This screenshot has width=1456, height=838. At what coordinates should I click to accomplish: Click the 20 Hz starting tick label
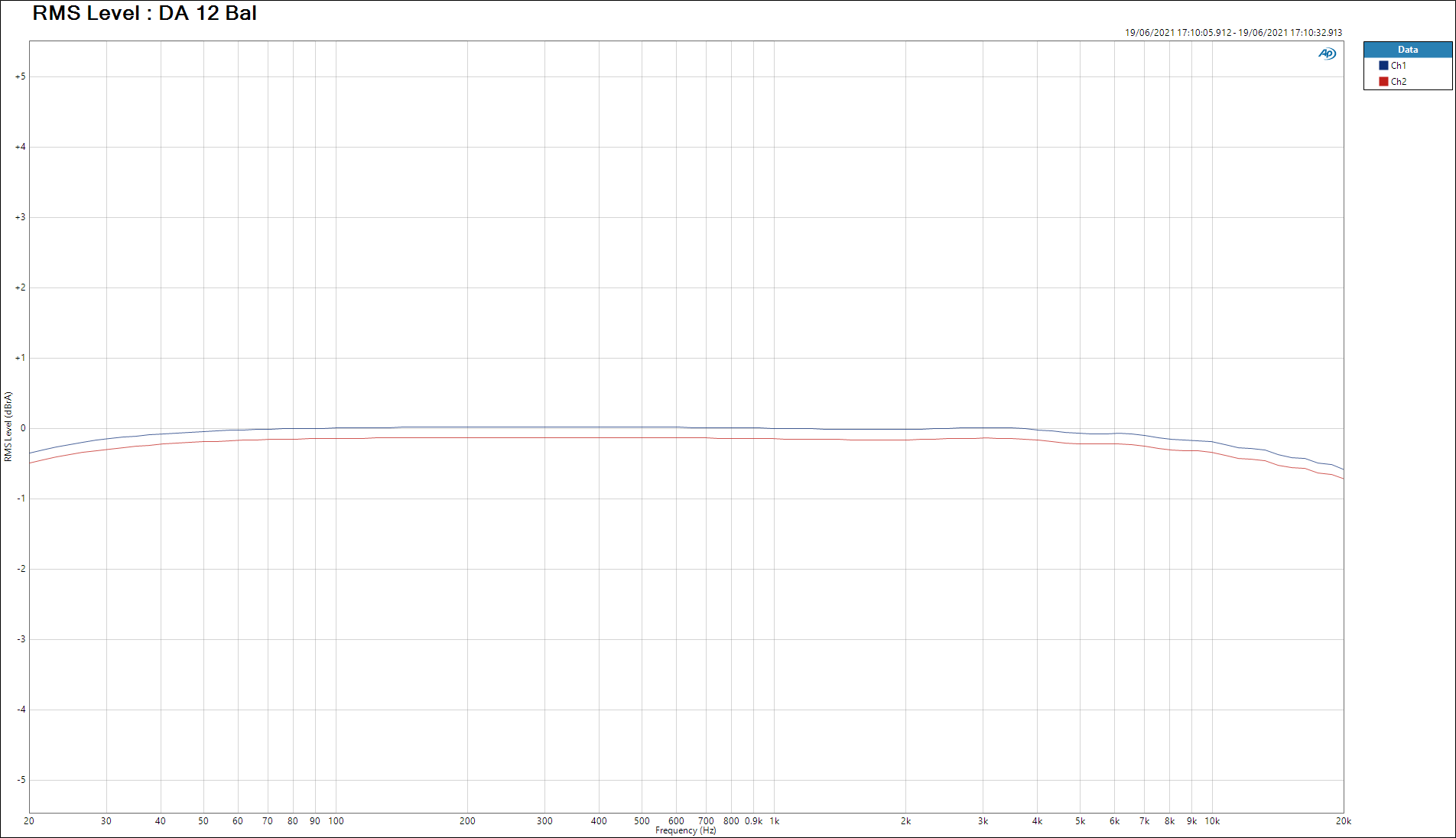coord(29,821)
